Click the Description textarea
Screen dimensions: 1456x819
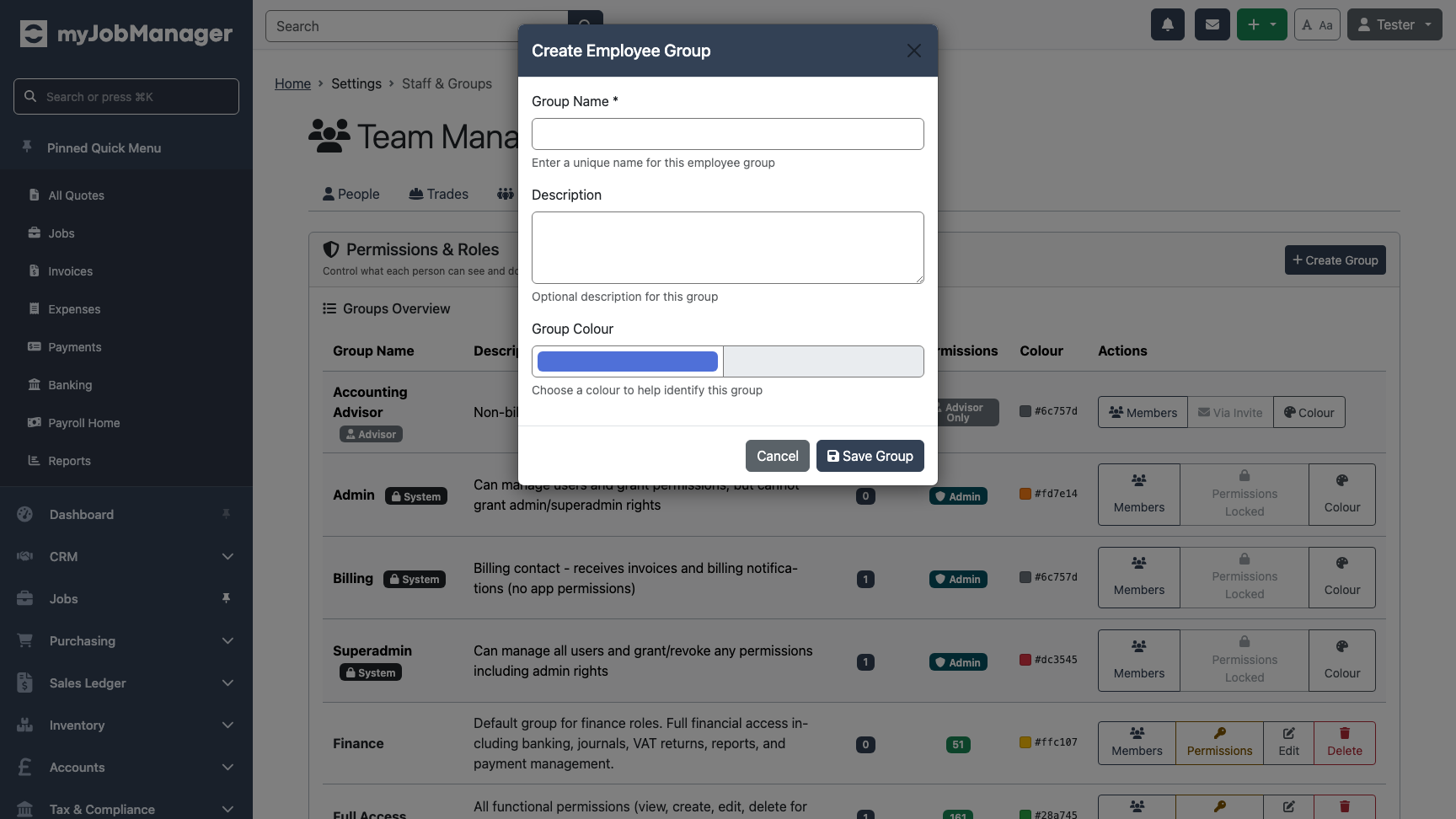(728, 248)
